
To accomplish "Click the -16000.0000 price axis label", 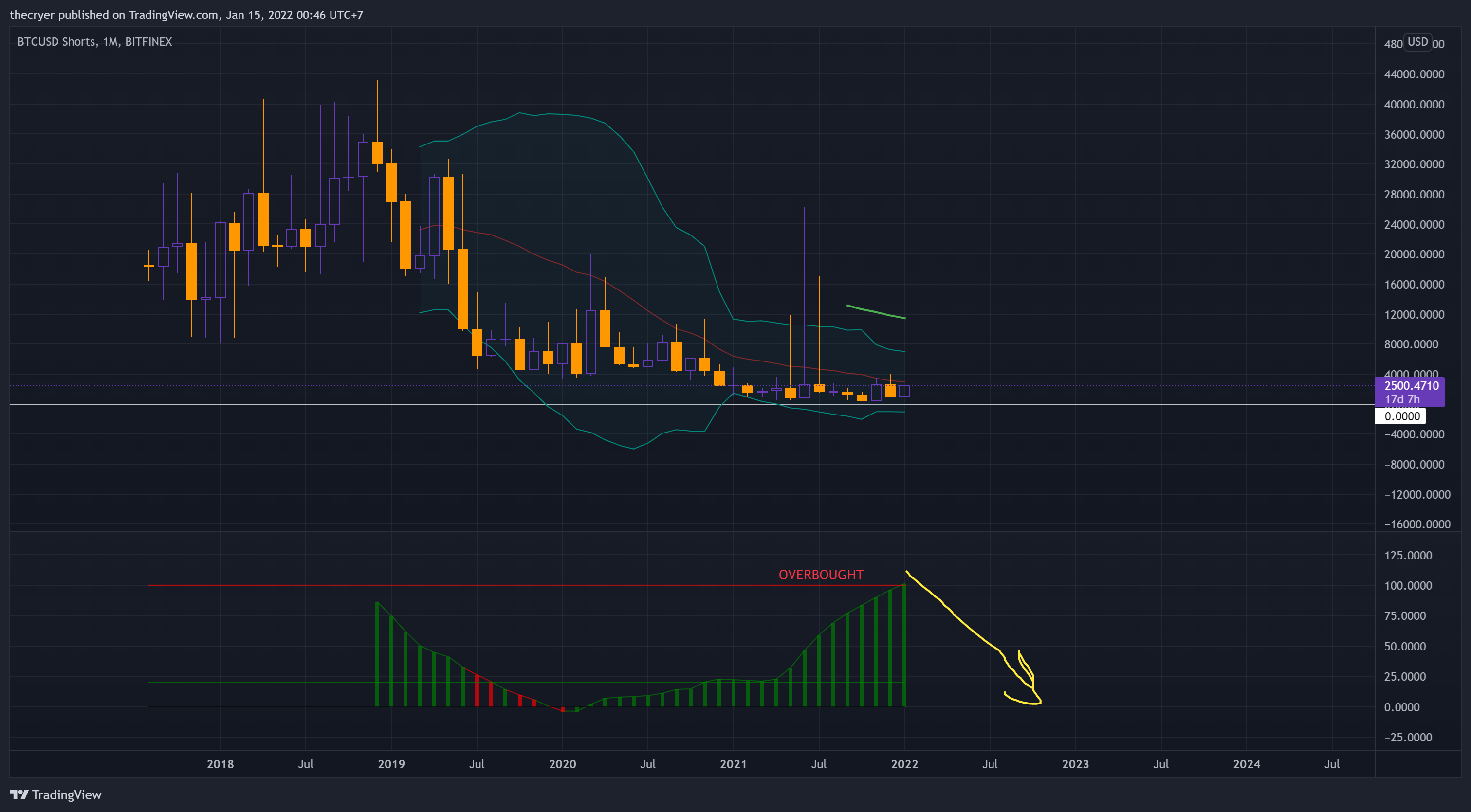I will pyautogui.click(x=1417, y=524).
